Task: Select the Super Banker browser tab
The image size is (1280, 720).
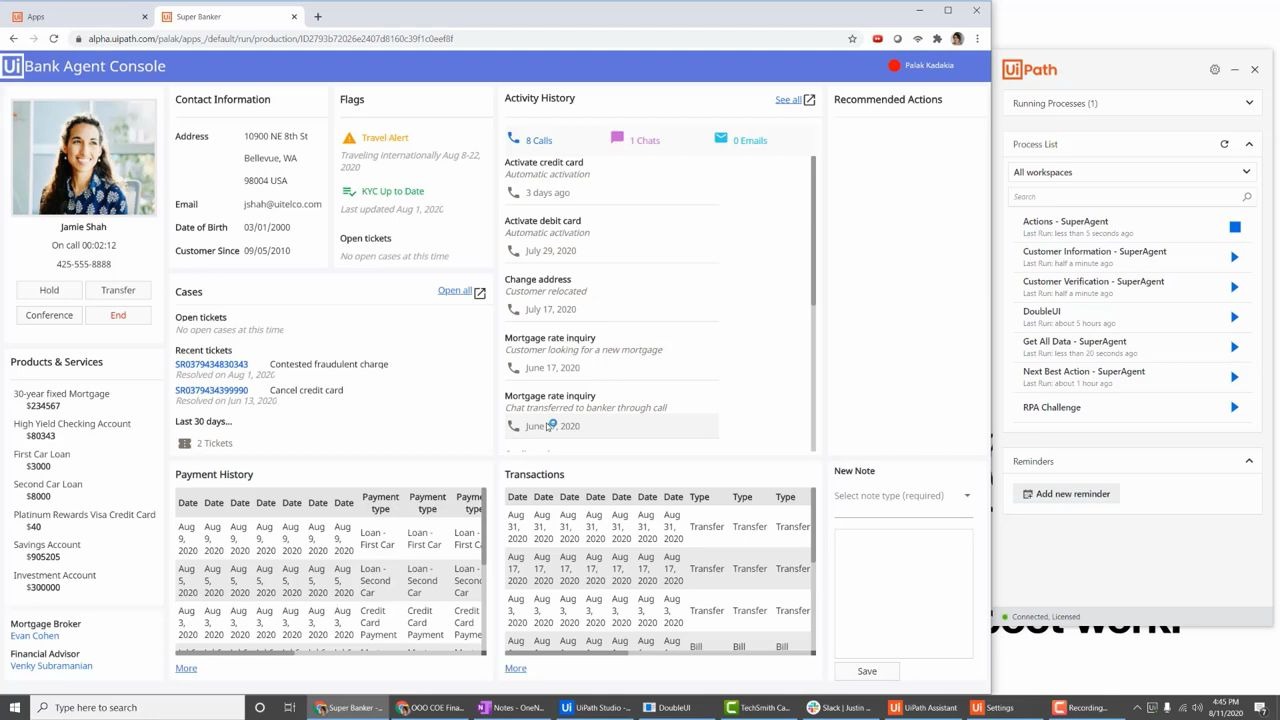Action: pos(230,17)
